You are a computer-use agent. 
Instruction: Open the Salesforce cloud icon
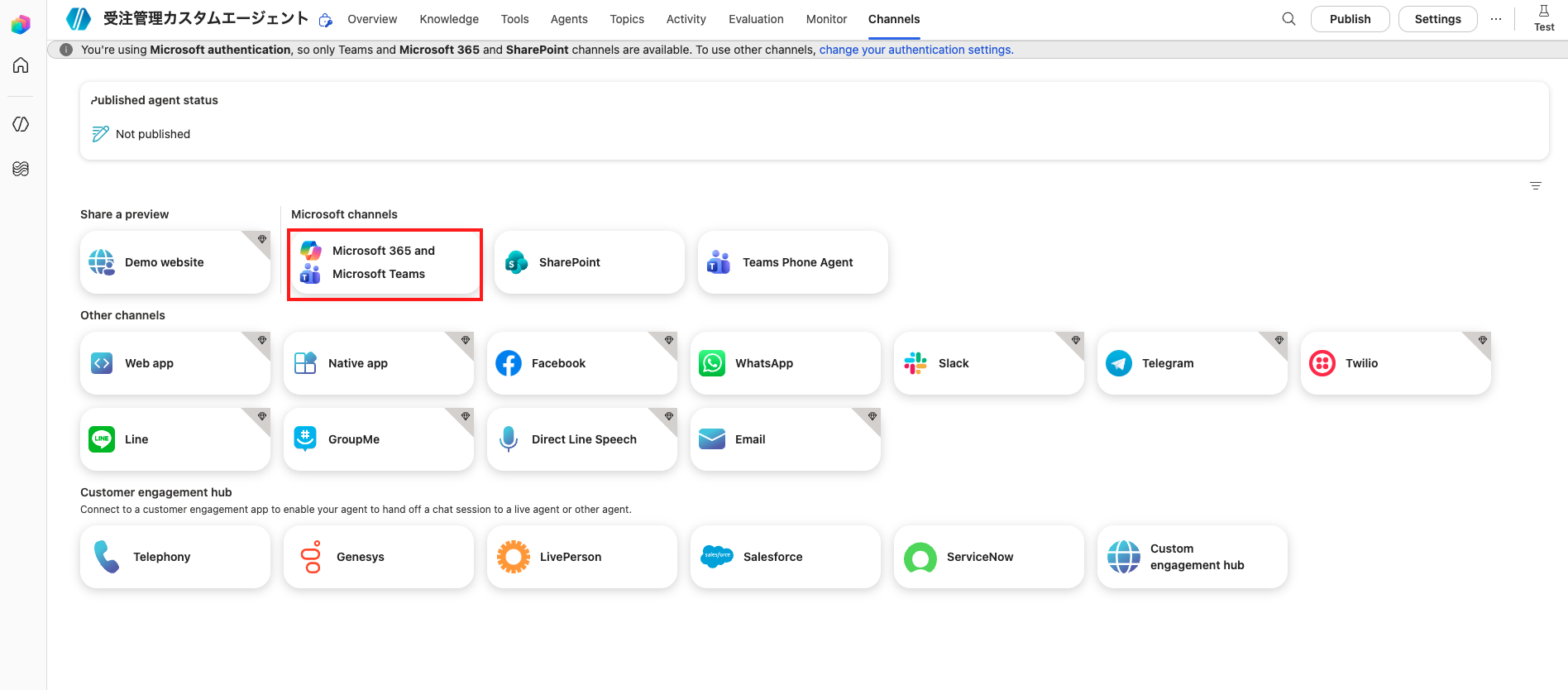click(717, 557)
